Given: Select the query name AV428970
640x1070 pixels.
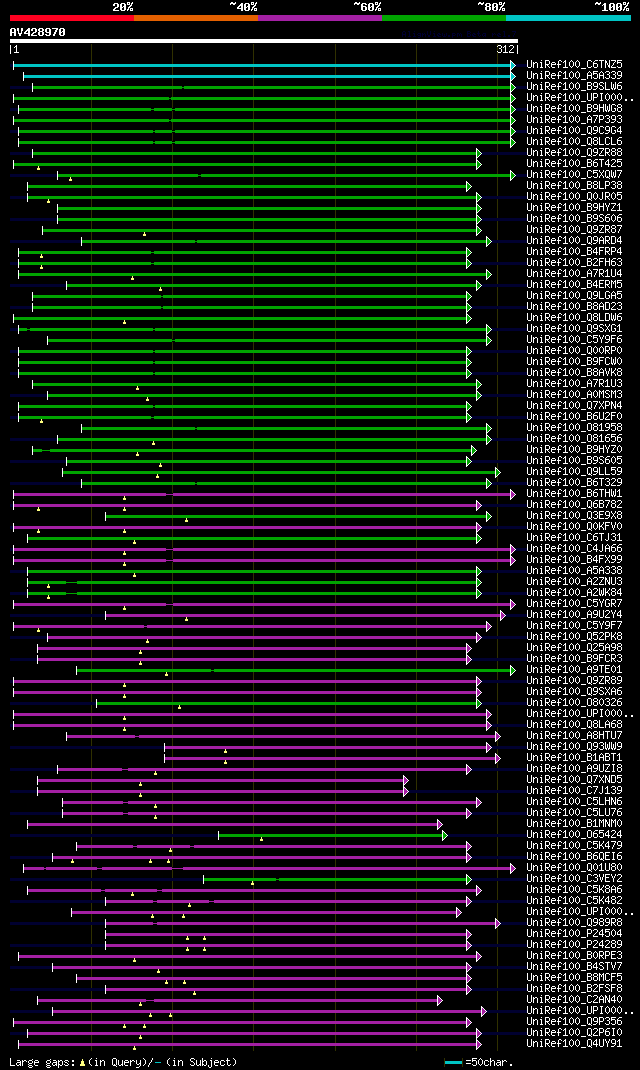Looking at the screenshot, I should click(x=38, y=32).
